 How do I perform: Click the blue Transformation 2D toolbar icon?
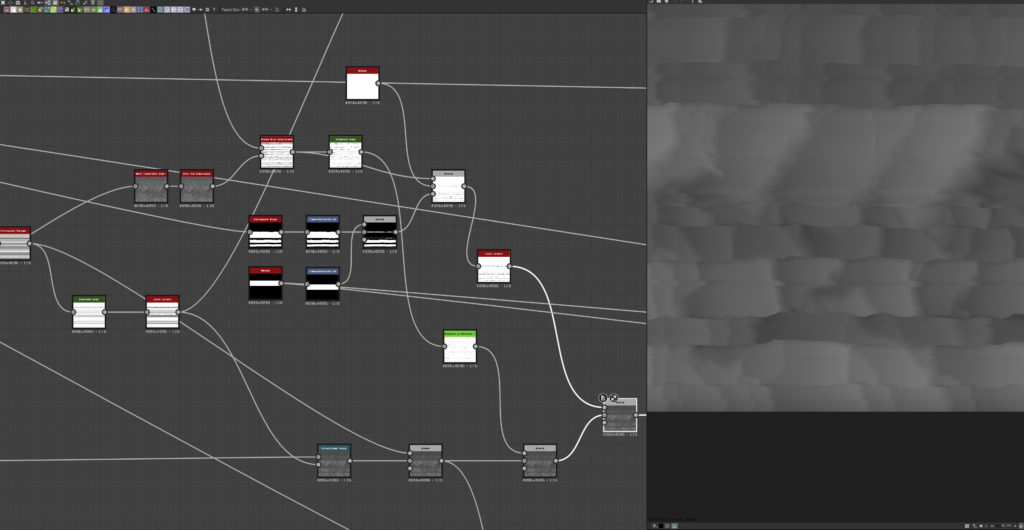140,10
